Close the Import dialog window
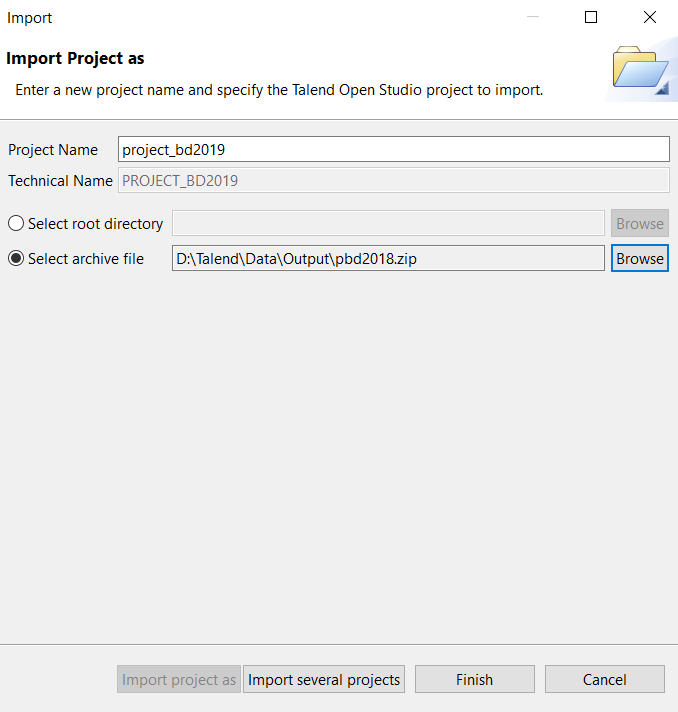Image resolution: width=678 pixels, height=712 pixels. tap(650, 17)
